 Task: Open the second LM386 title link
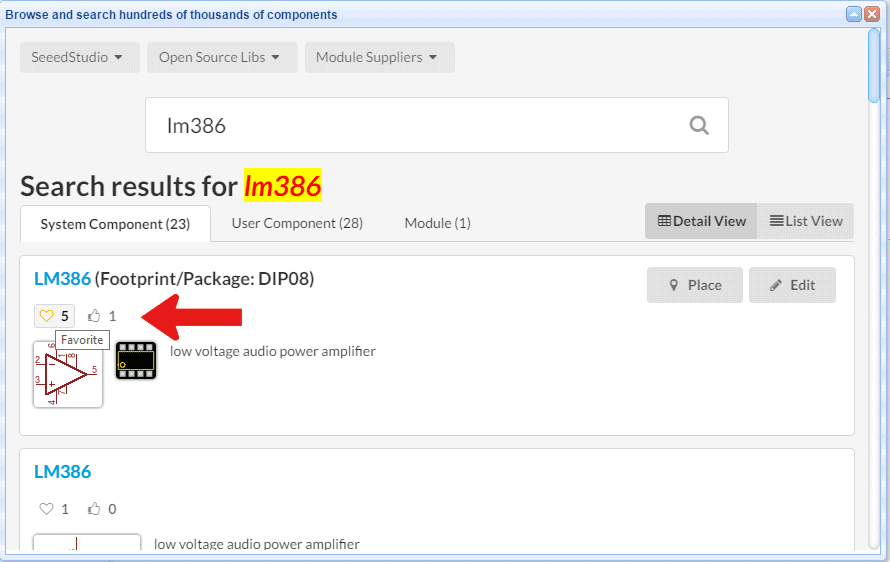62,472
